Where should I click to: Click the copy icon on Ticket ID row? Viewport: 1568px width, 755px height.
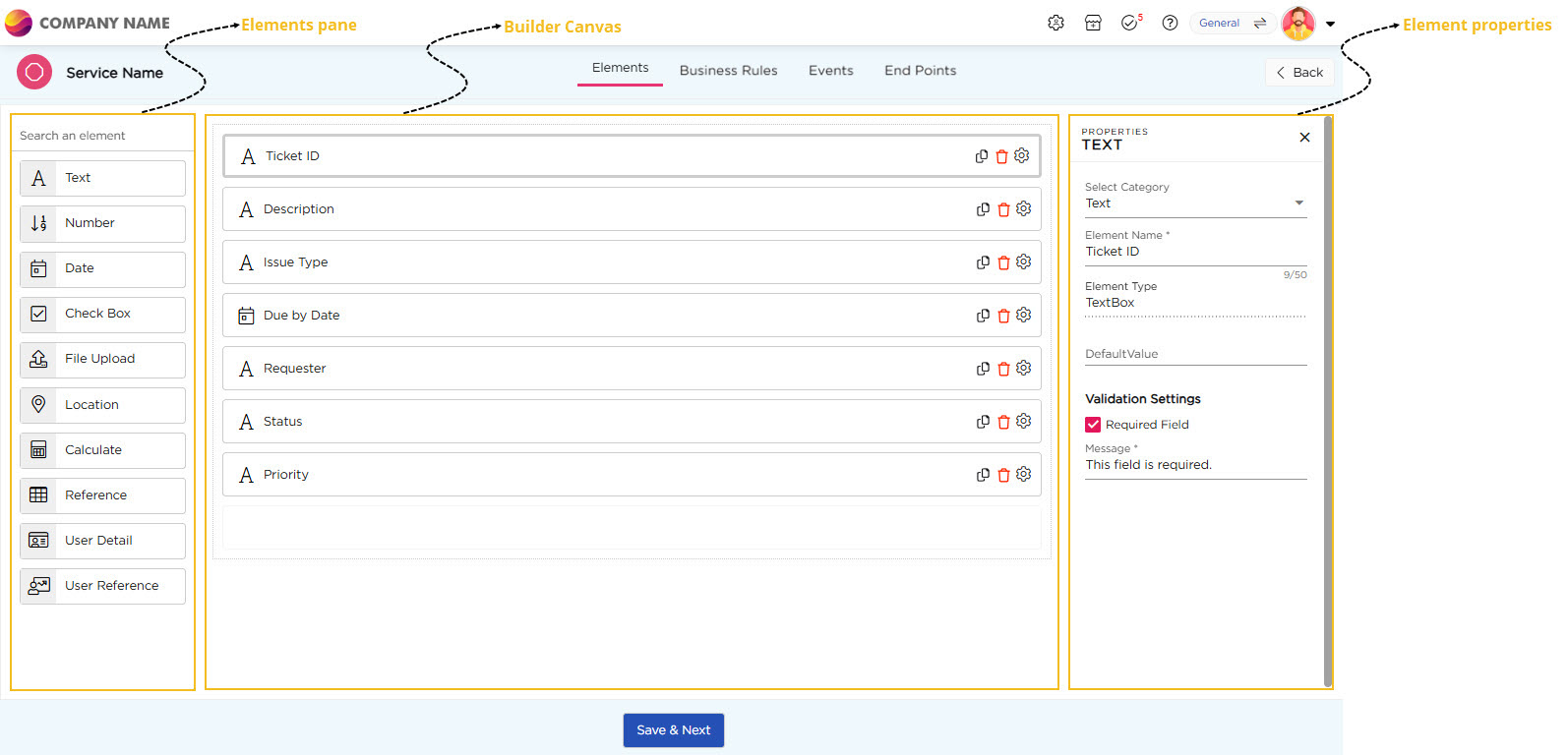tap(981, 156)
